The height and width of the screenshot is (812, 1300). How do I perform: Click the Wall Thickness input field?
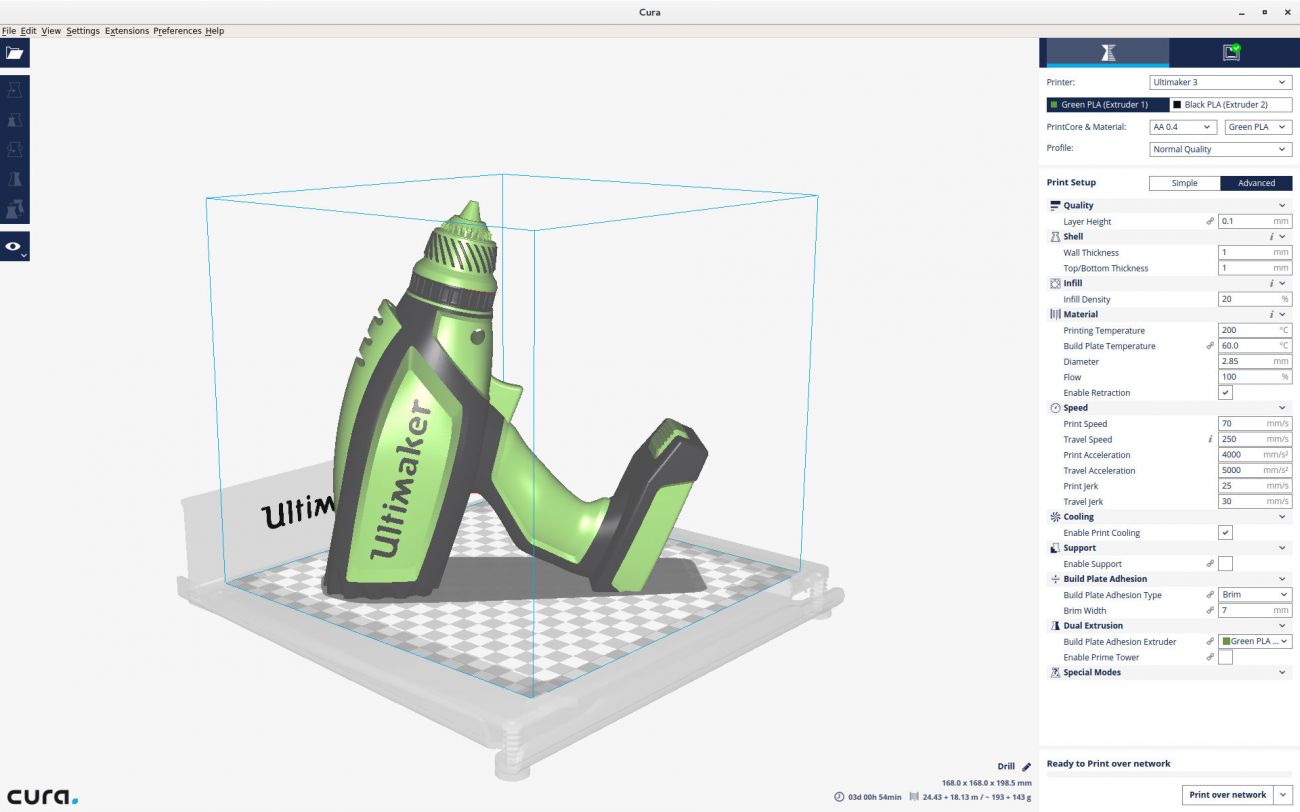click(x=1255, y=253)
